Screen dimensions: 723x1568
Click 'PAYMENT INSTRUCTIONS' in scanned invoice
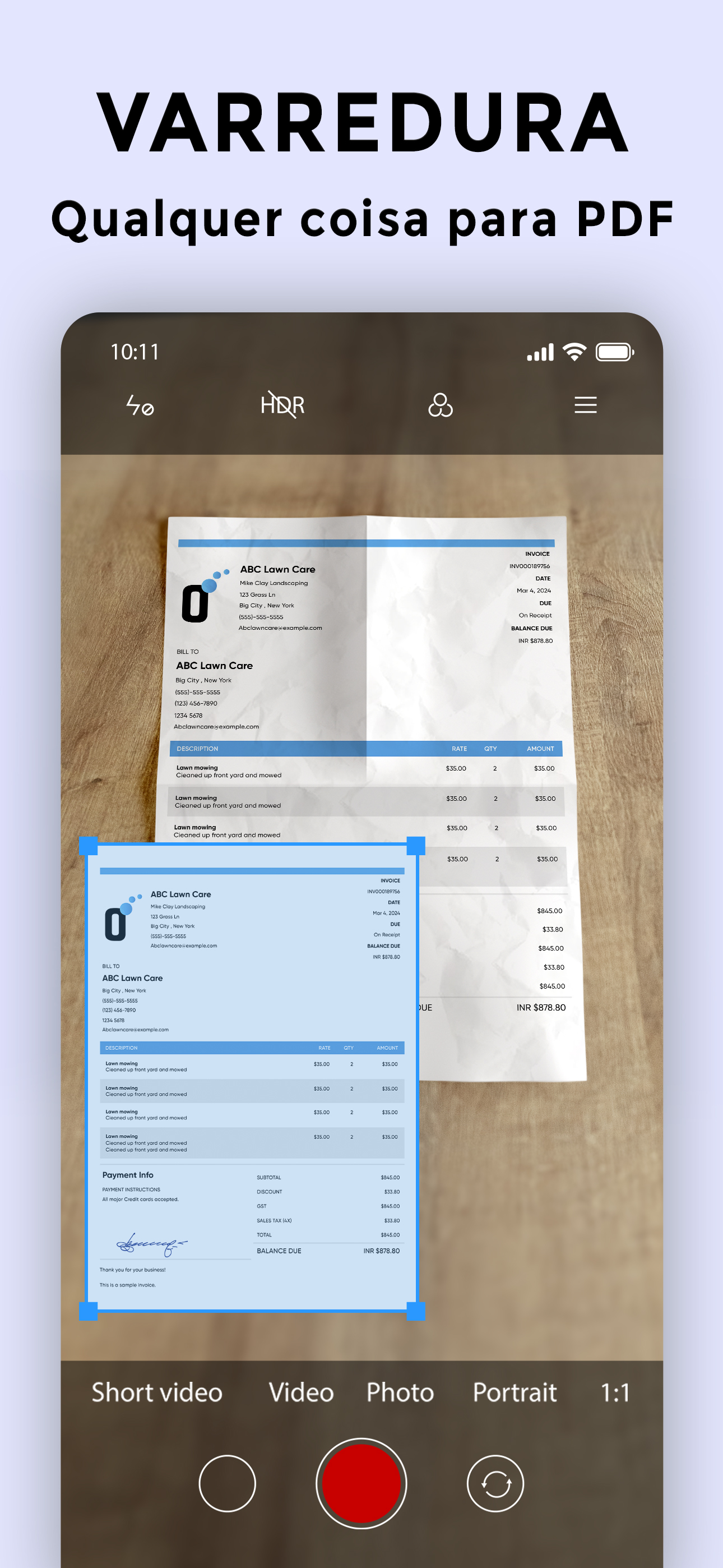point(132,1189)
